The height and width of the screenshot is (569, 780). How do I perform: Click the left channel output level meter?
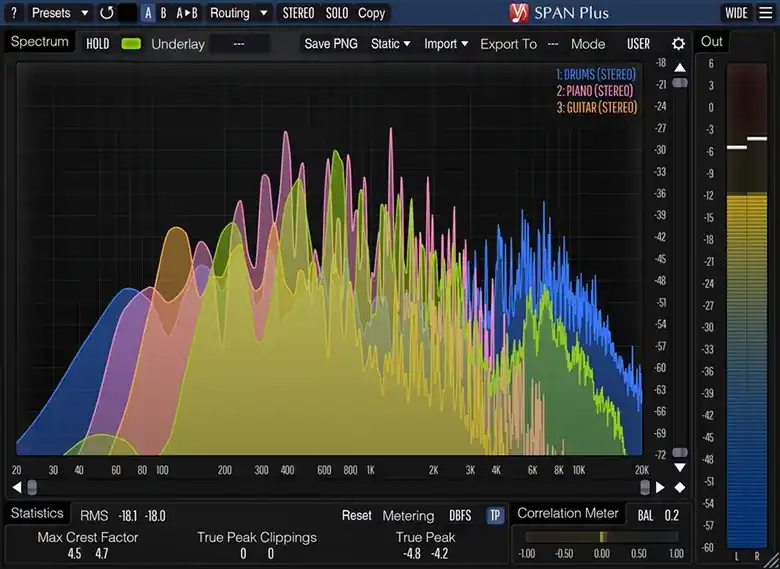point(737,305)
